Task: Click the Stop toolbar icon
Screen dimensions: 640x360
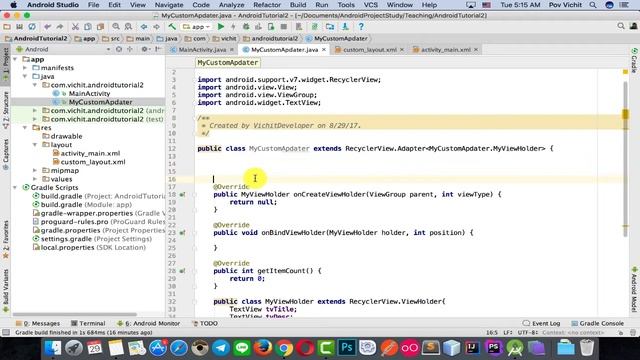Action: click(284, 27)
